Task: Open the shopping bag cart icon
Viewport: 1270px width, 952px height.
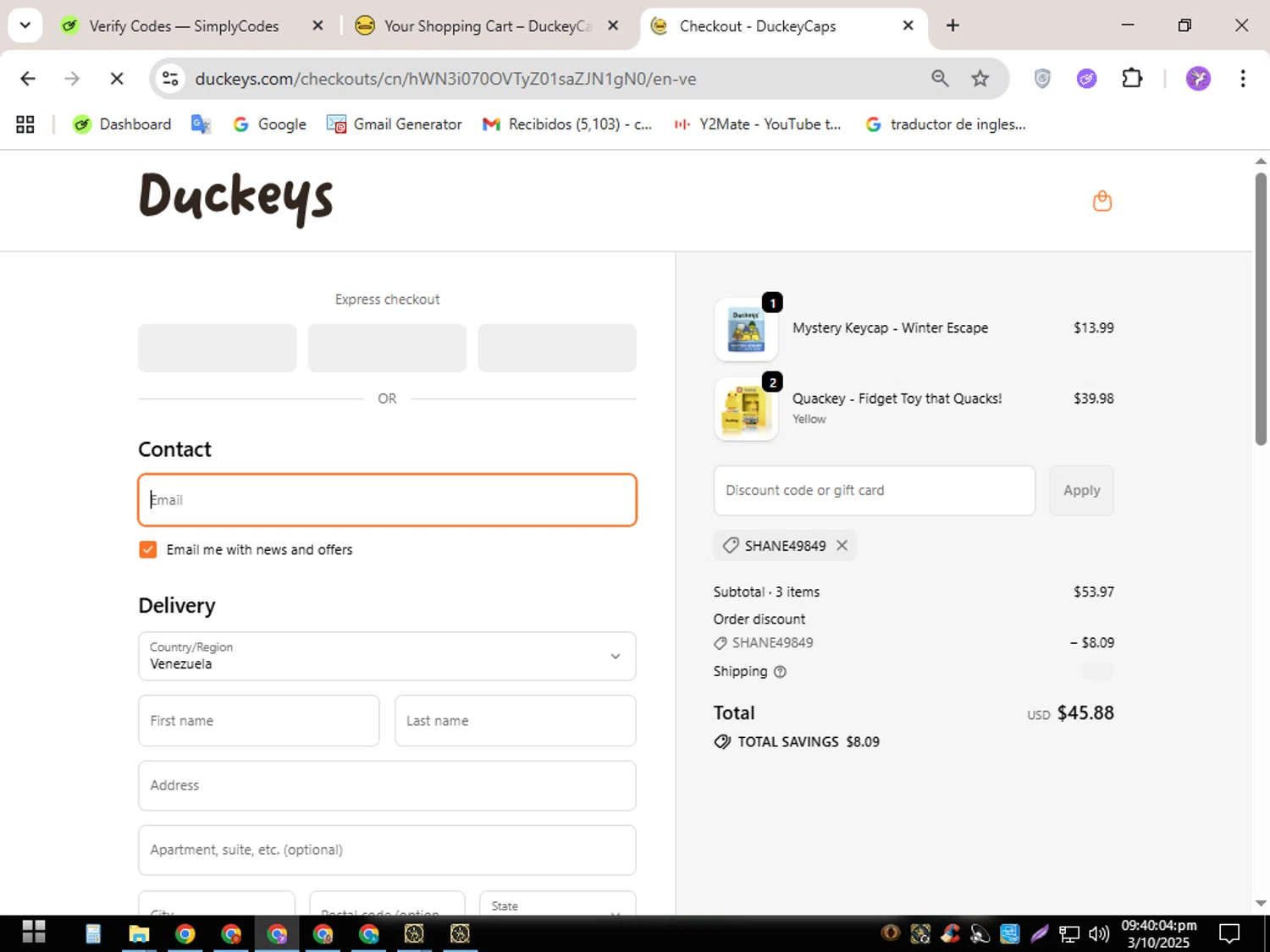Action: 1102,201
